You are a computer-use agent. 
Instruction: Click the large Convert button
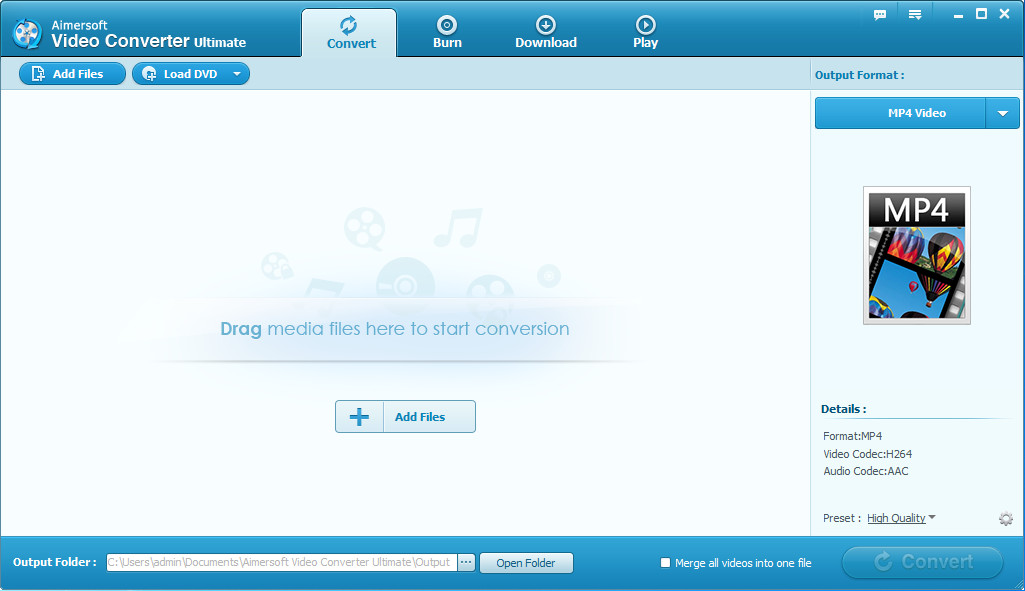click(922, 562)
